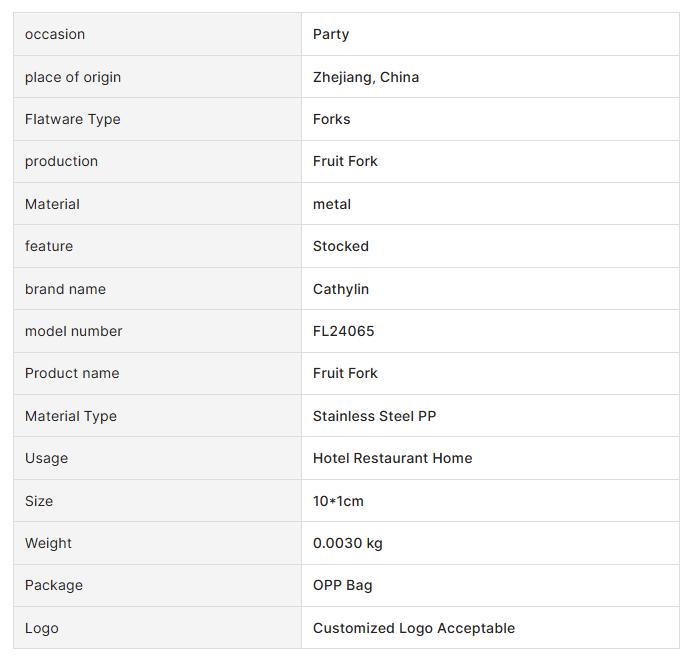Click the 'Logo' attribute label
This screenshot has width=692, height=657.
tap(42, 628)
